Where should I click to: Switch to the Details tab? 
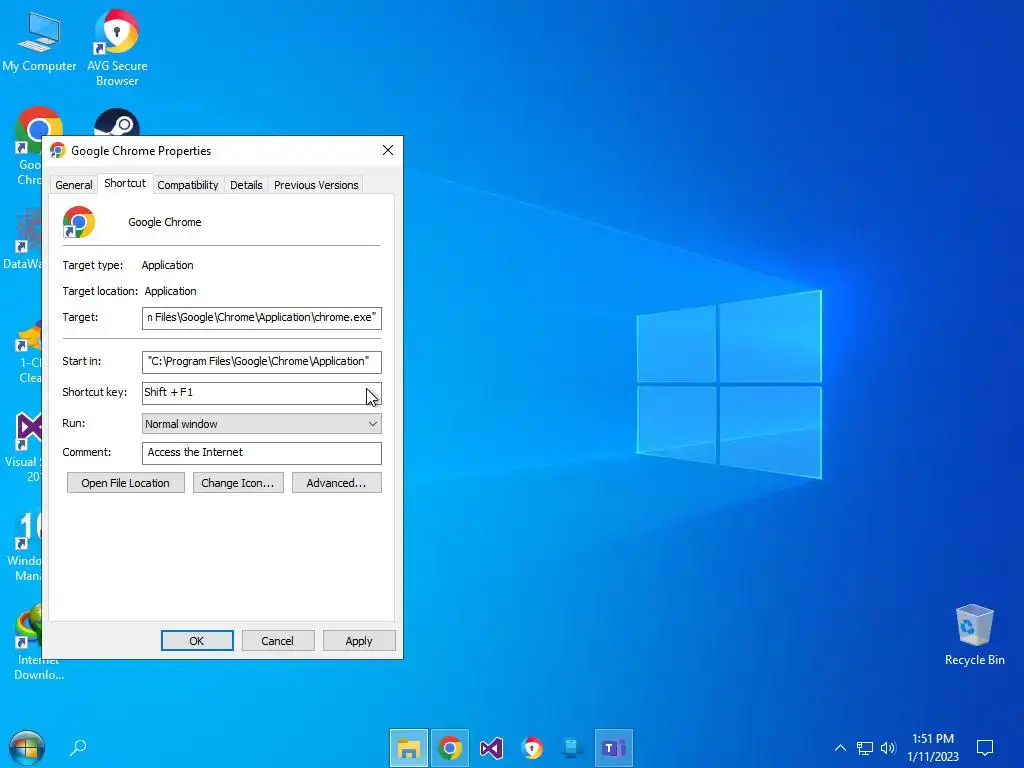click(x=246, y=185)
